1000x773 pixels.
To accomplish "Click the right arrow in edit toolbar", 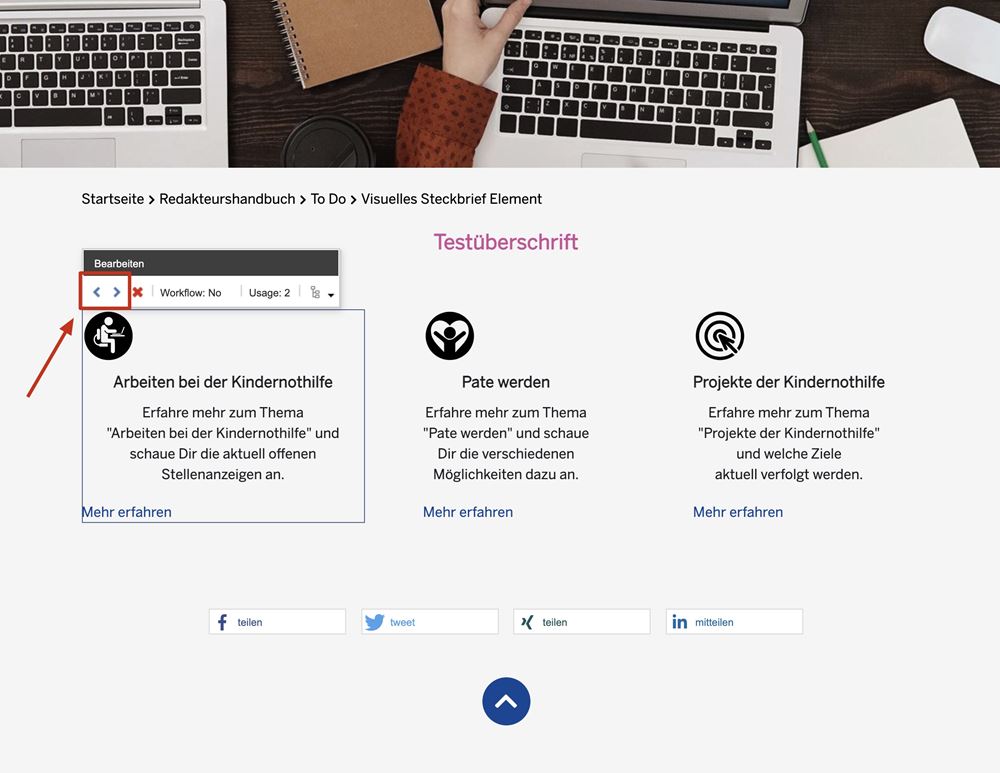I will click(x=117, y=292).
